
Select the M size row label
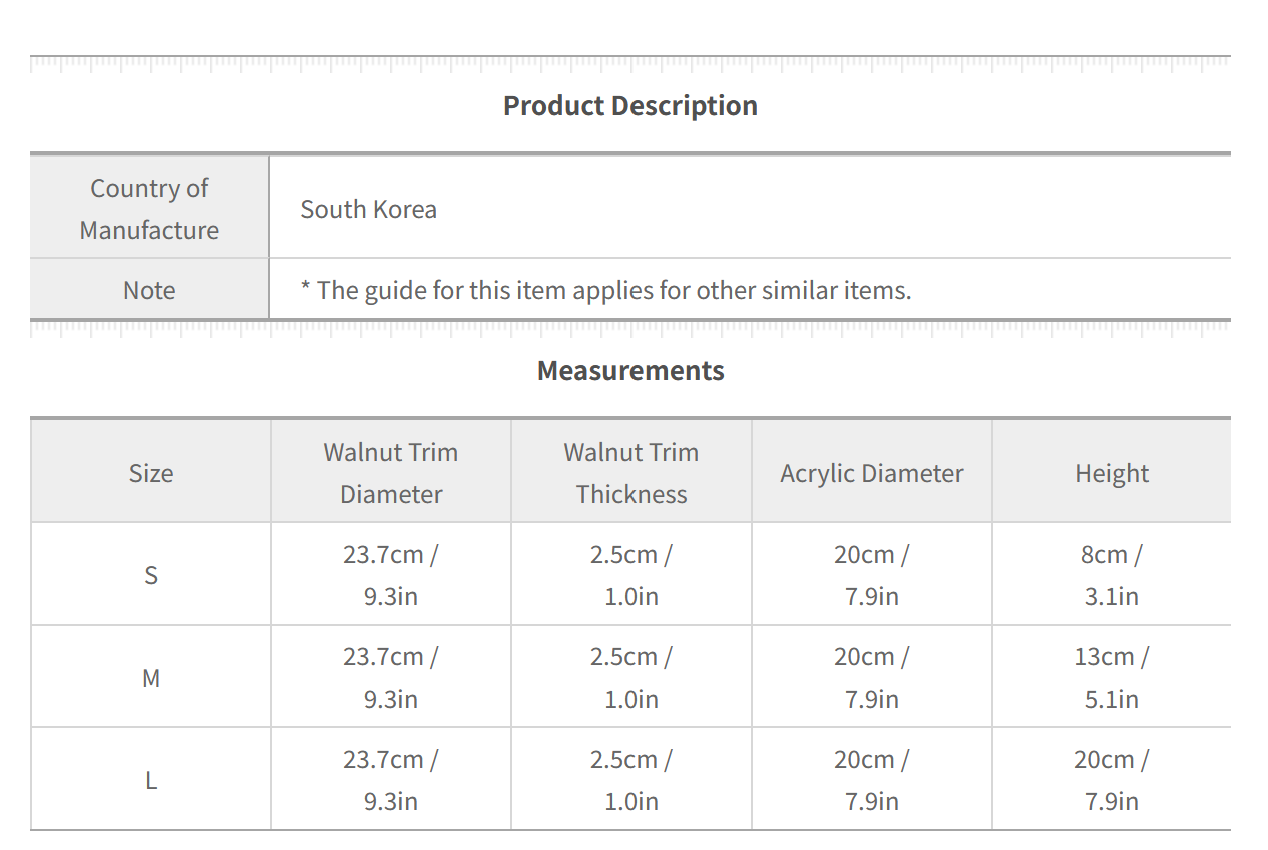[151, 679]
